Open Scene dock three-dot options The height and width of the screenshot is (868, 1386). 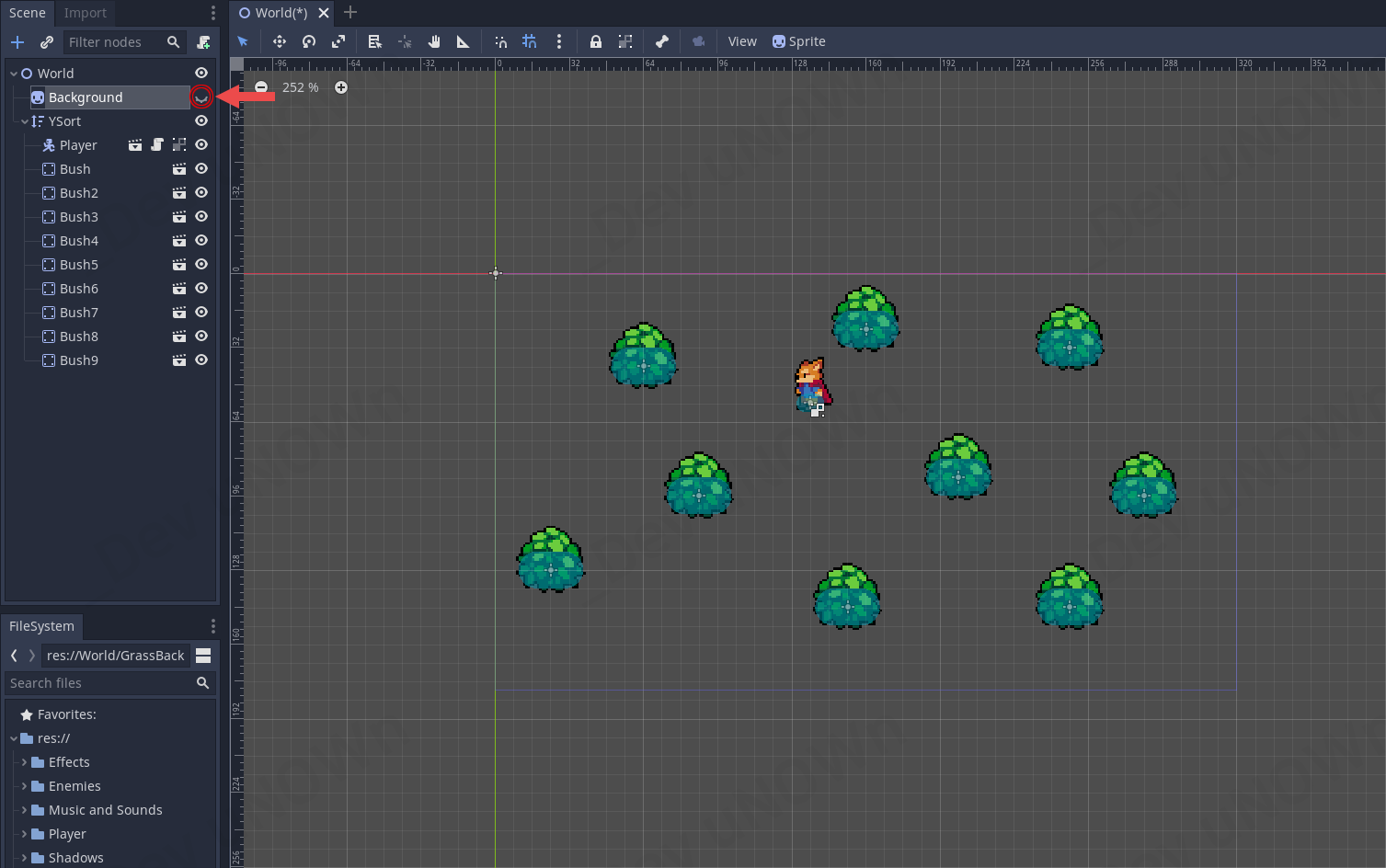click(213, 13)
